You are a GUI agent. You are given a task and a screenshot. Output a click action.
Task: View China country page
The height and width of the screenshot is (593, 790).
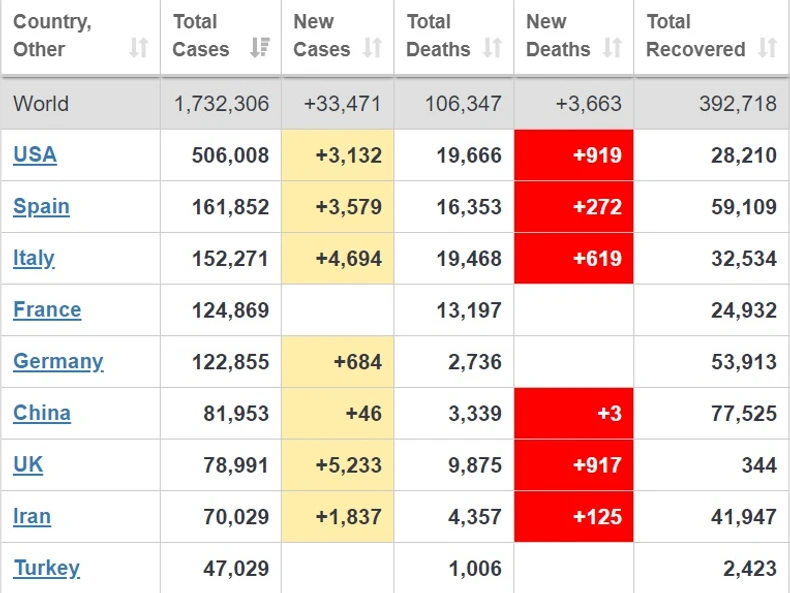tap(42, 413)
